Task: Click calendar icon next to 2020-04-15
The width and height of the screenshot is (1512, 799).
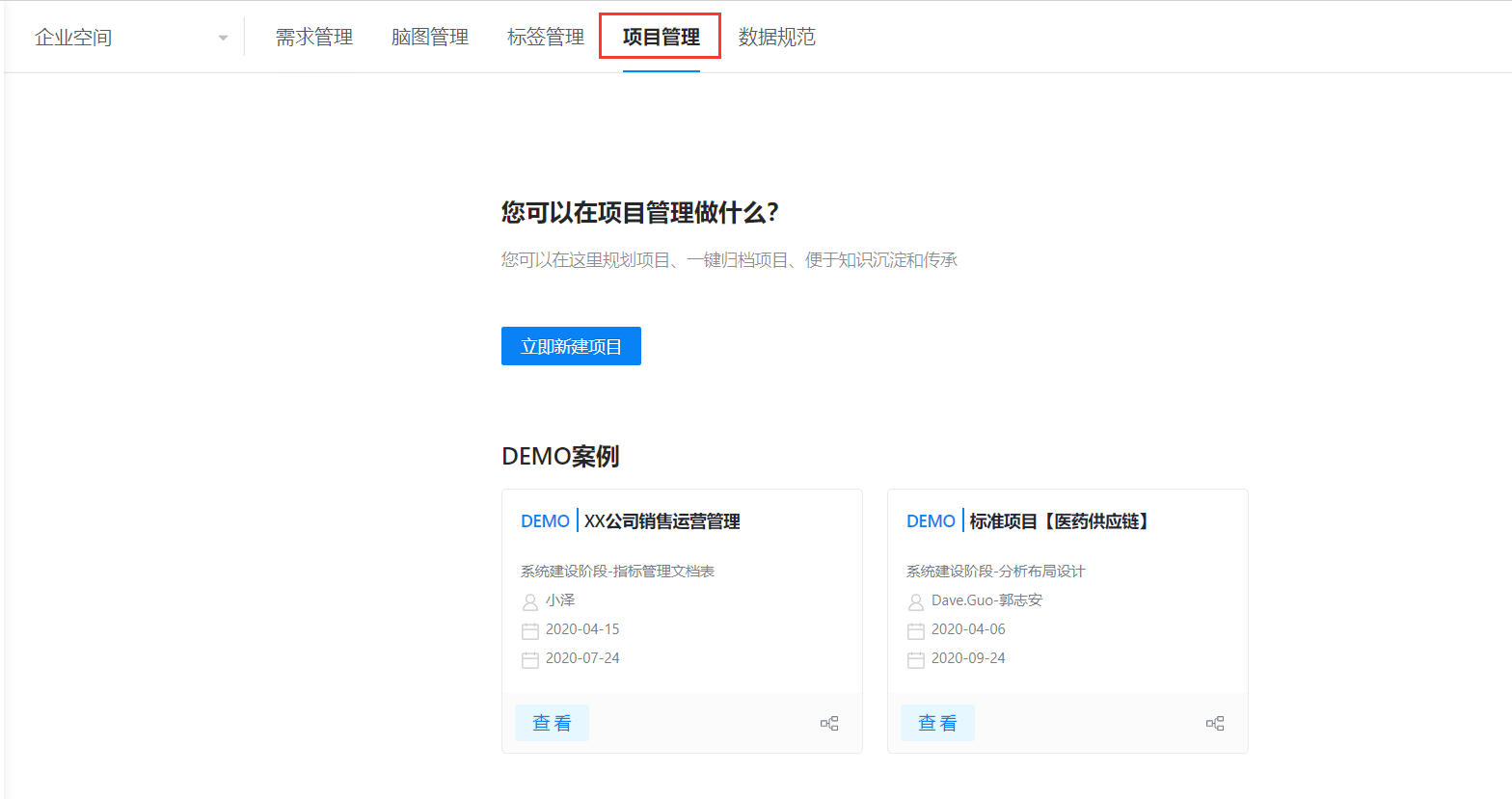Action: (x=530, y=630)
